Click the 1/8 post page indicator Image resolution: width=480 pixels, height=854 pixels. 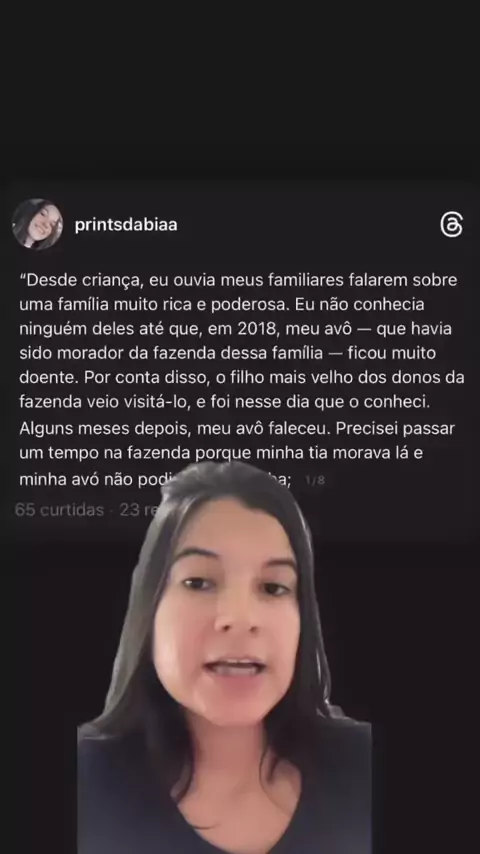(315, 480)
